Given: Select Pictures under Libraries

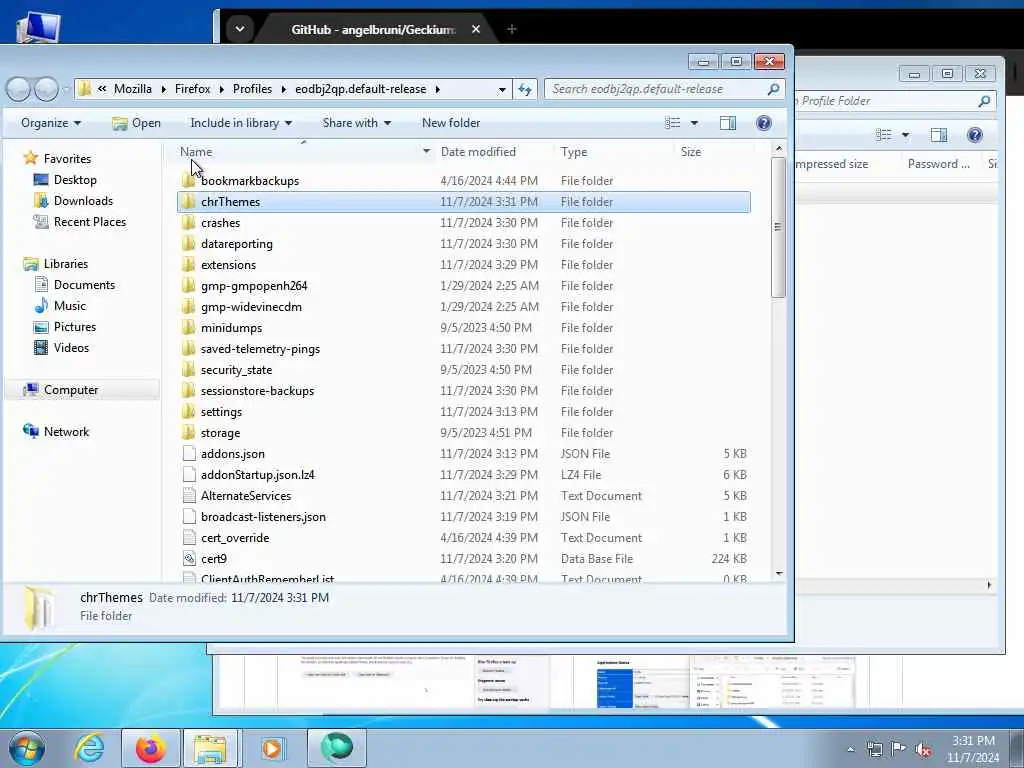Looking at the screenshot, I should point(74,327).
